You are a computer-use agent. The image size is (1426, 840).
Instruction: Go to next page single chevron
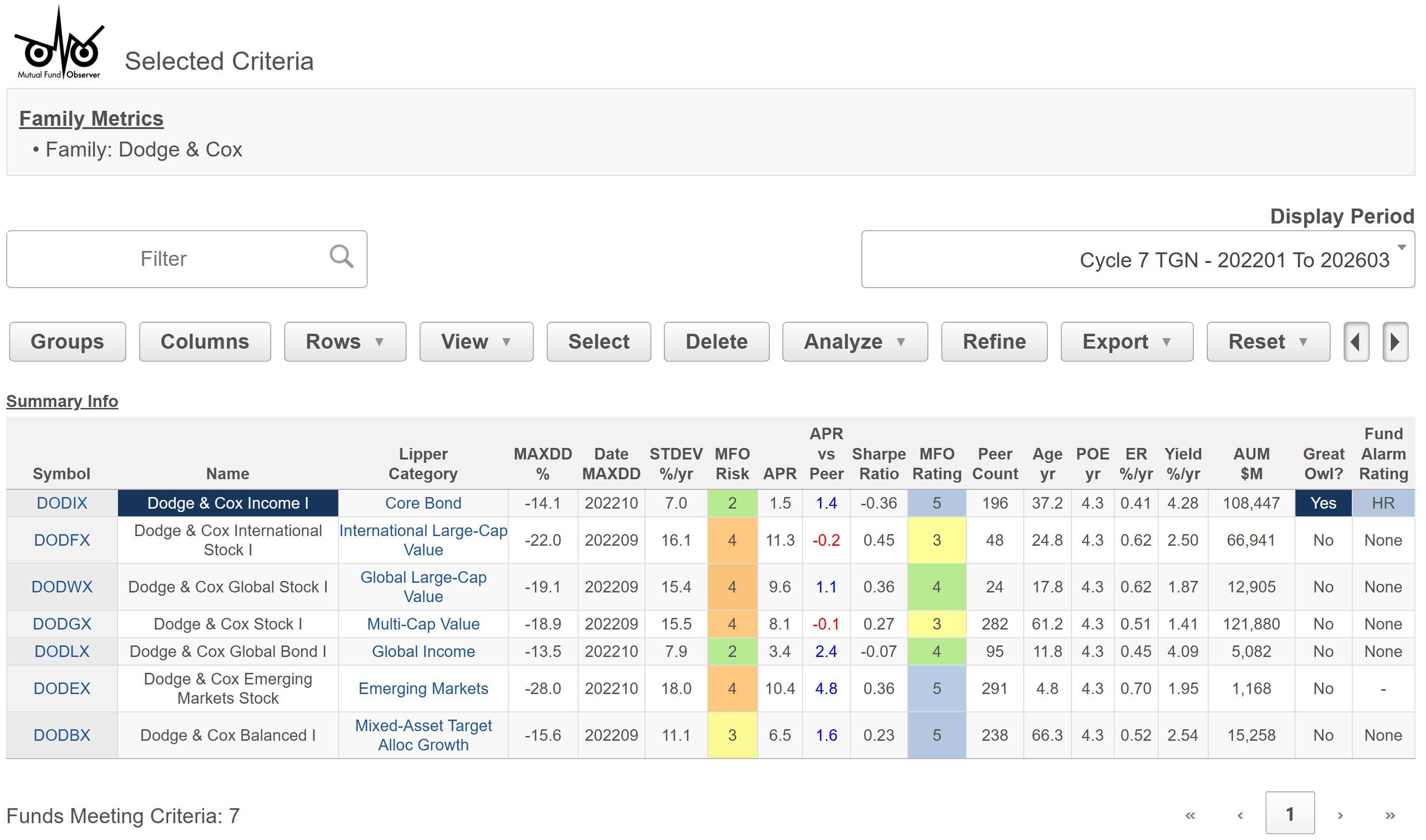[x=1341, y=815]
